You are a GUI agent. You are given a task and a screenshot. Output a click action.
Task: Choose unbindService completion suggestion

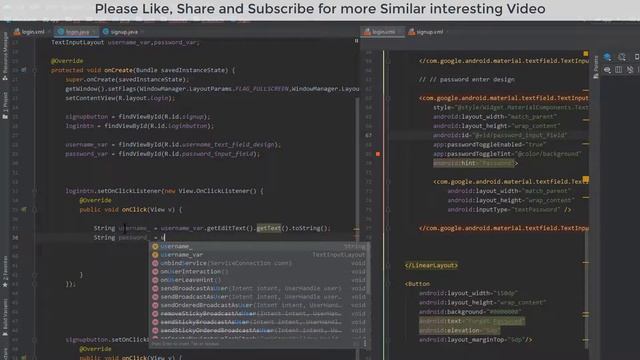(x=259, y=263)
